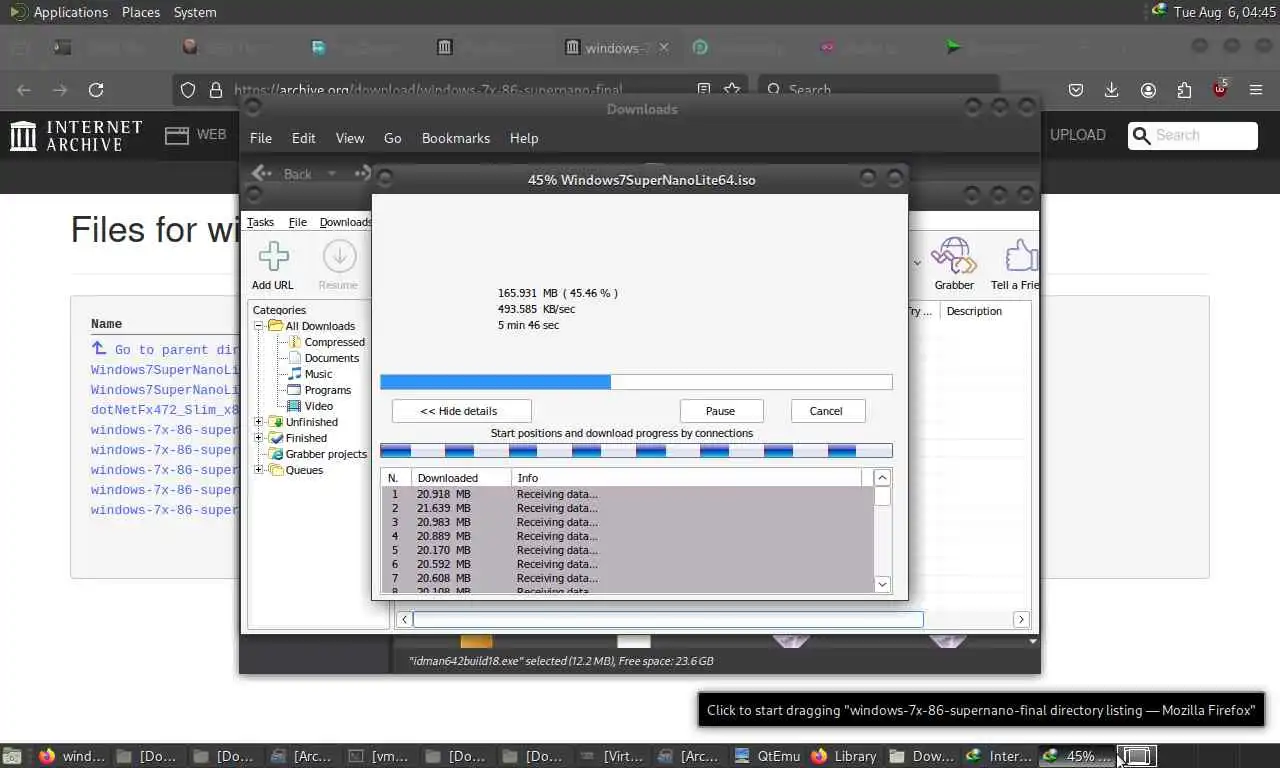Click Back in the Downloads file manager

pyautogui.click(x=283, y=174)
